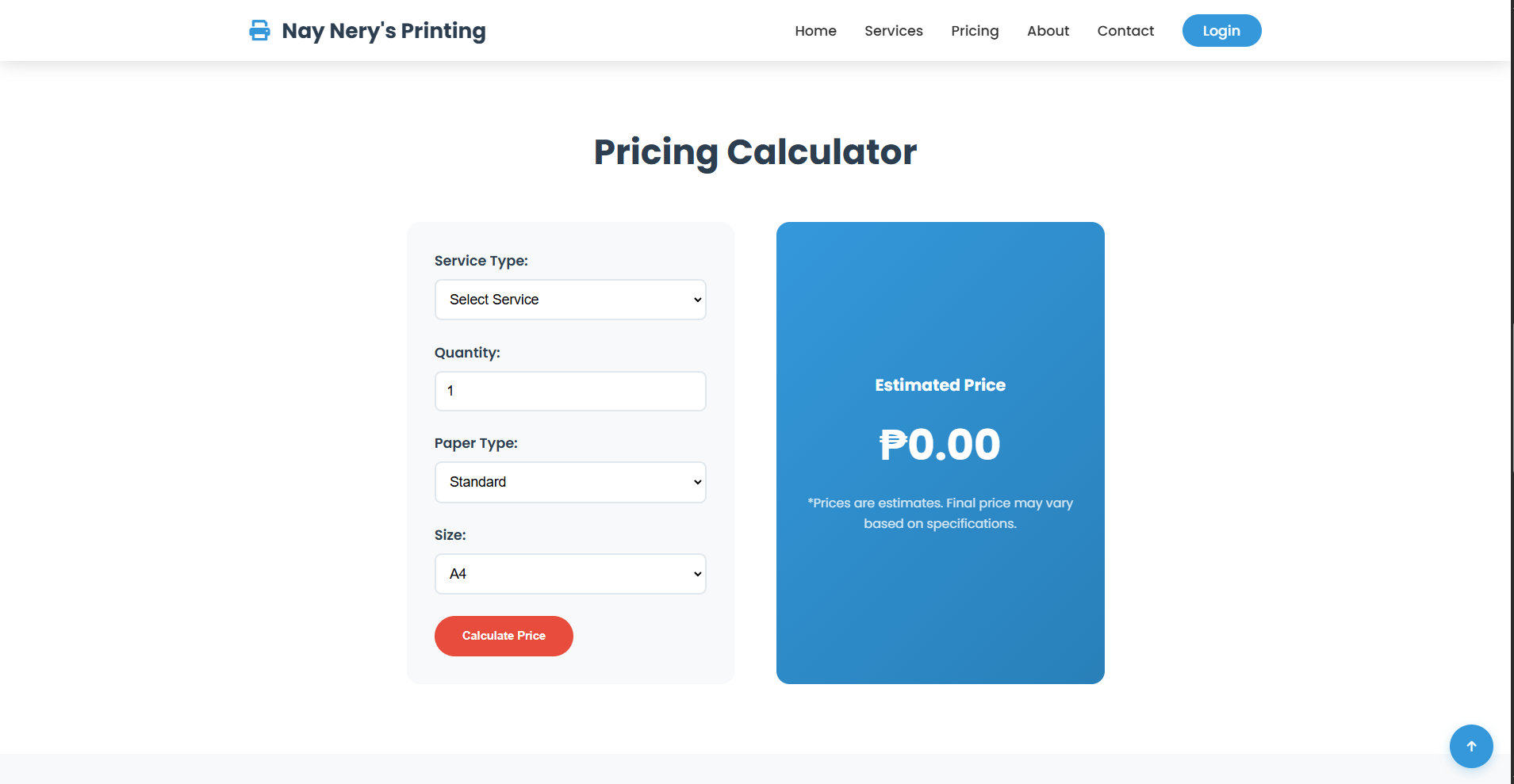1514x784 pixels.
Task: Click the scroll-to-top arrow button
Action: [1471, 746]
